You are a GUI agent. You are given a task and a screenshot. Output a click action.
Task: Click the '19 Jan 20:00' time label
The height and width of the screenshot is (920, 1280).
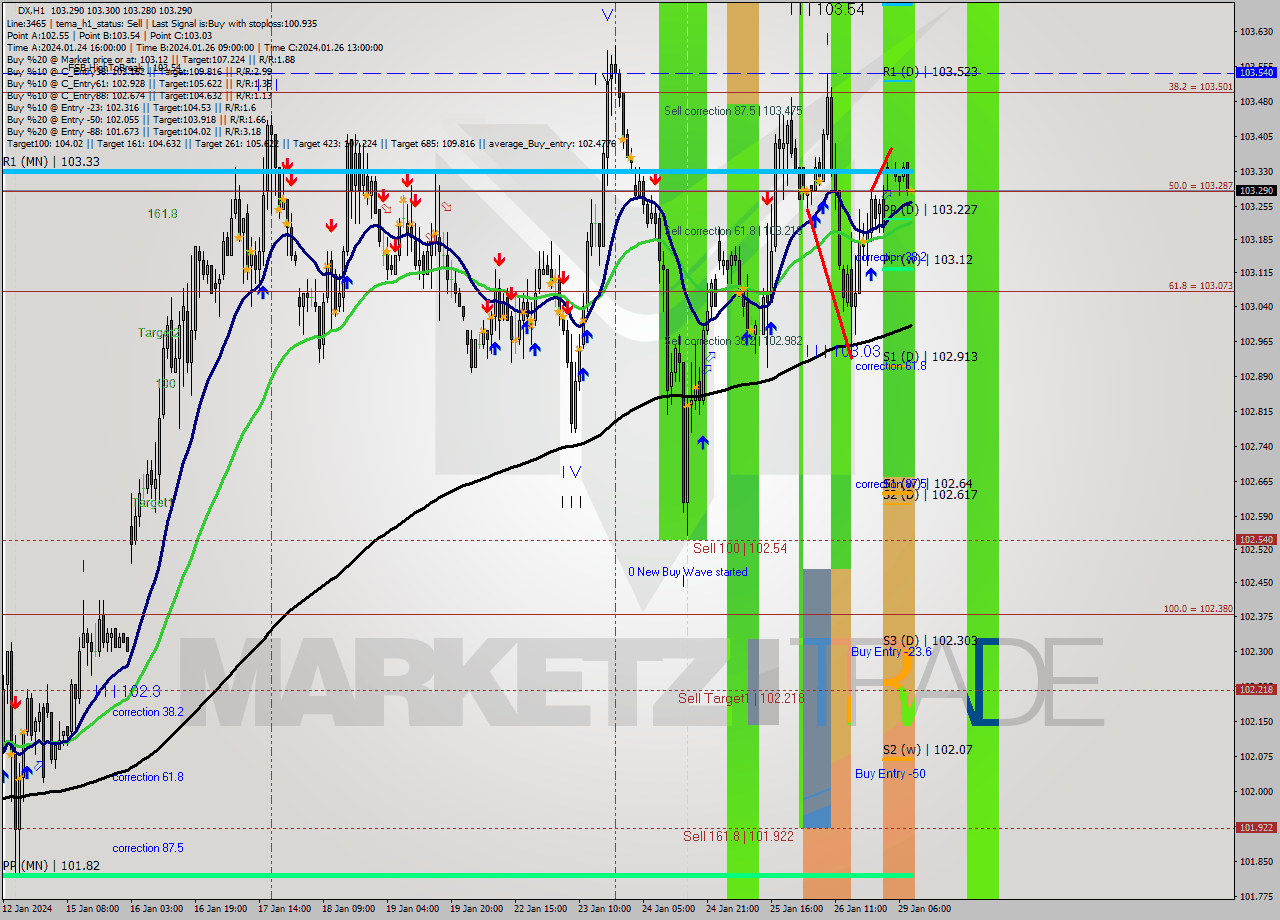[477, 909]
